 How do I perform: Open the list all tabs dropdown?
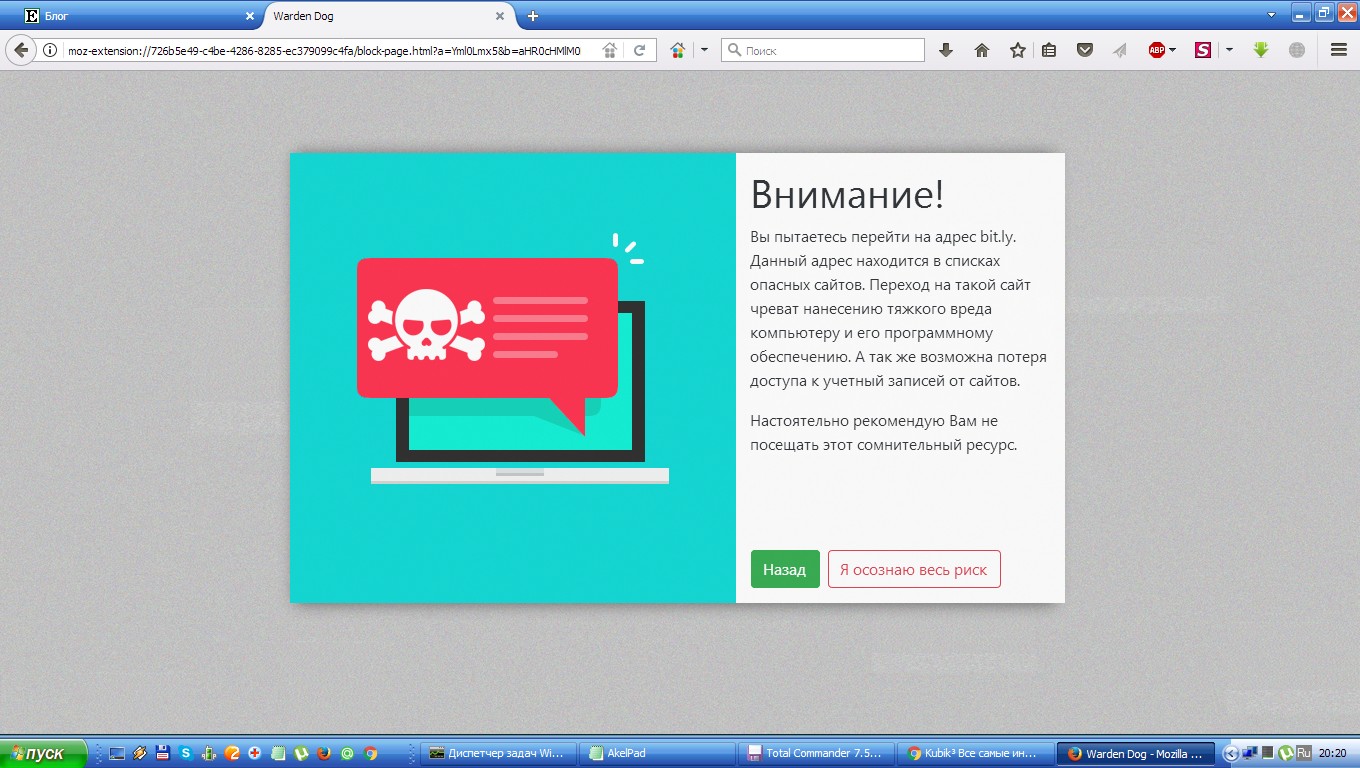(x=1271, y=16)
